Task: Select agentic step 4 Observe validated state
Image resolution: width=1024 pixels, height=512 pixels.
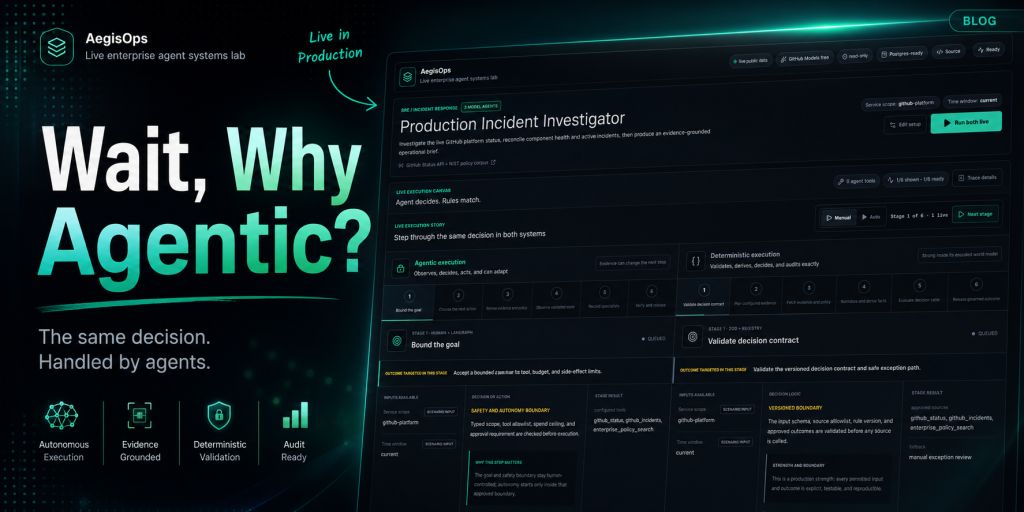Action: [x=556, y=298]
